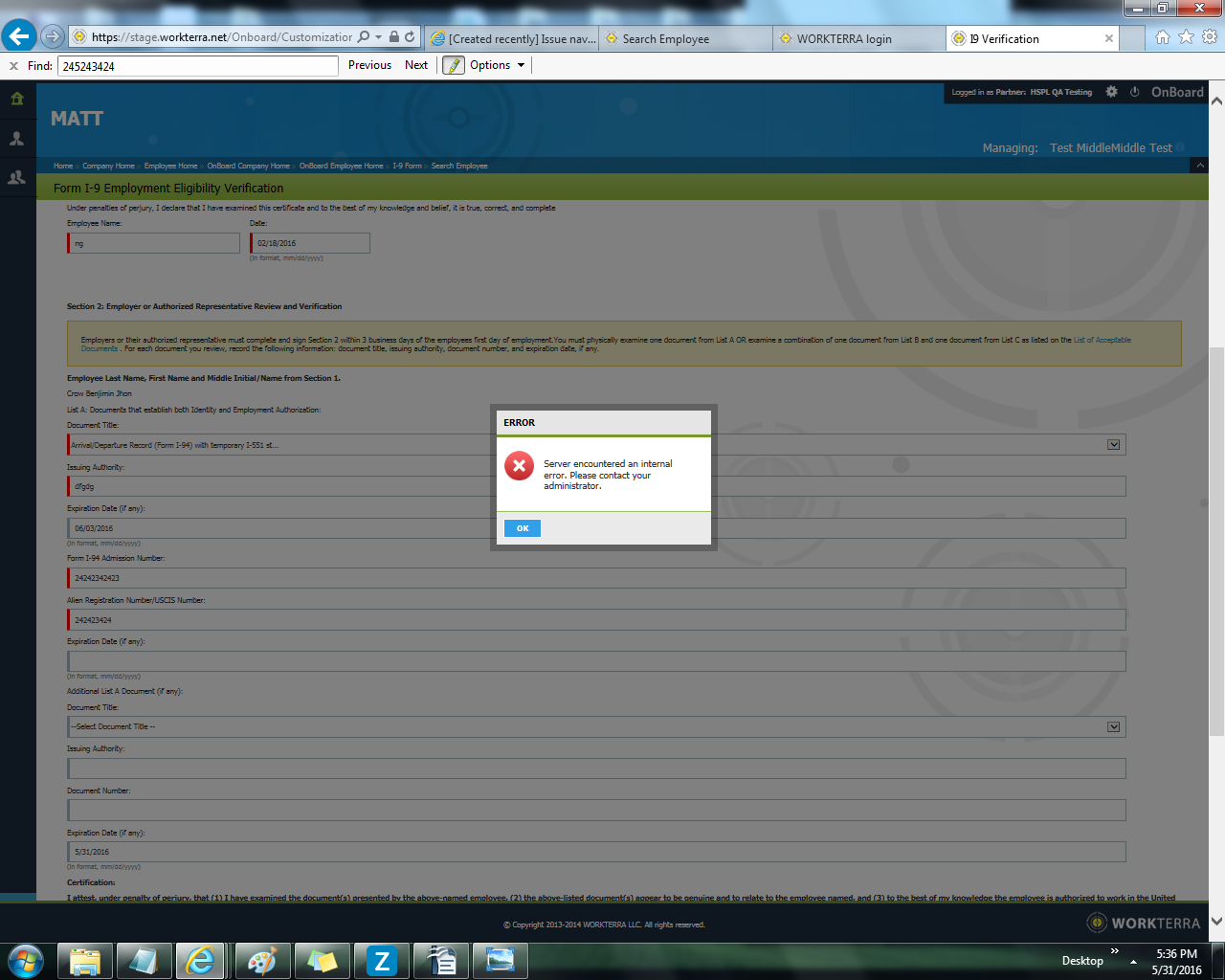
Task: Click the single person icon in the sidebar
Action: pyautogui.click(x=17, y=139)
